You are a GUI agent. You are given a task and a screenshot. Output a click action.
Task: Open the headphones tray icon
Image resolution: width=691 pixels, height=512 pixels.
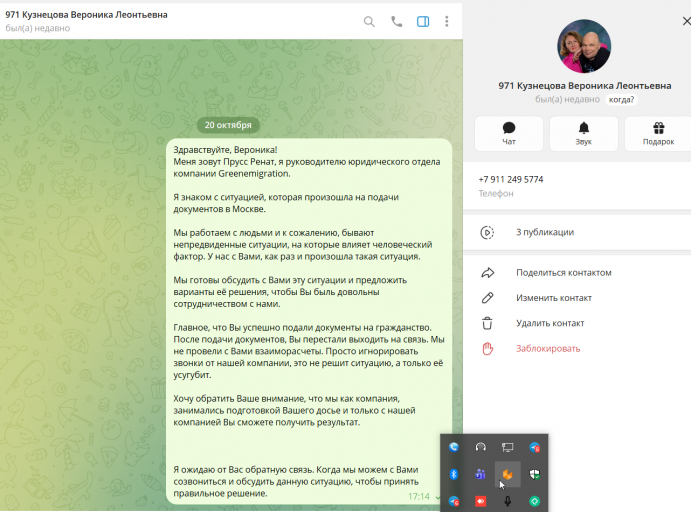[480, 448]
